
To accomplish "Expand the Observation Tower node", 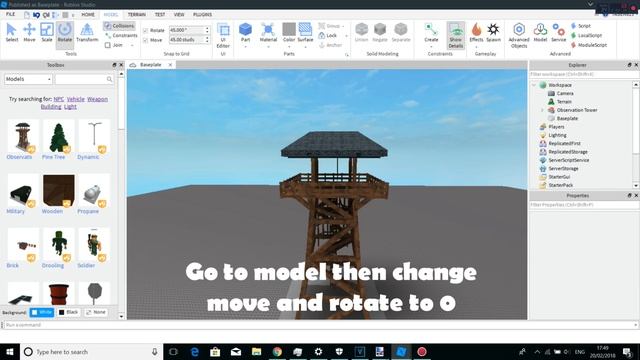I will [542, 110].
